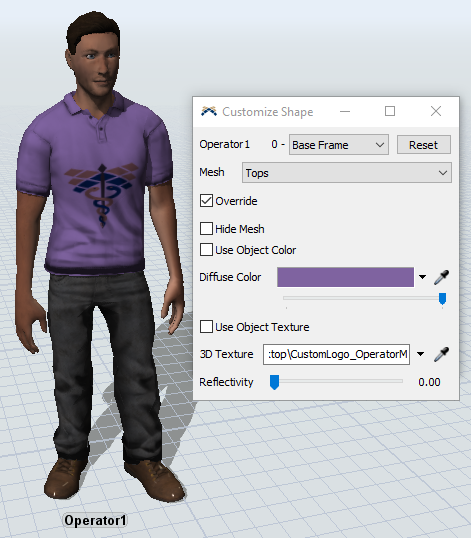Screen dimensions: 471x538
Task: Click the FlexSim logo in title bar
Action: [x=209, y=112]
